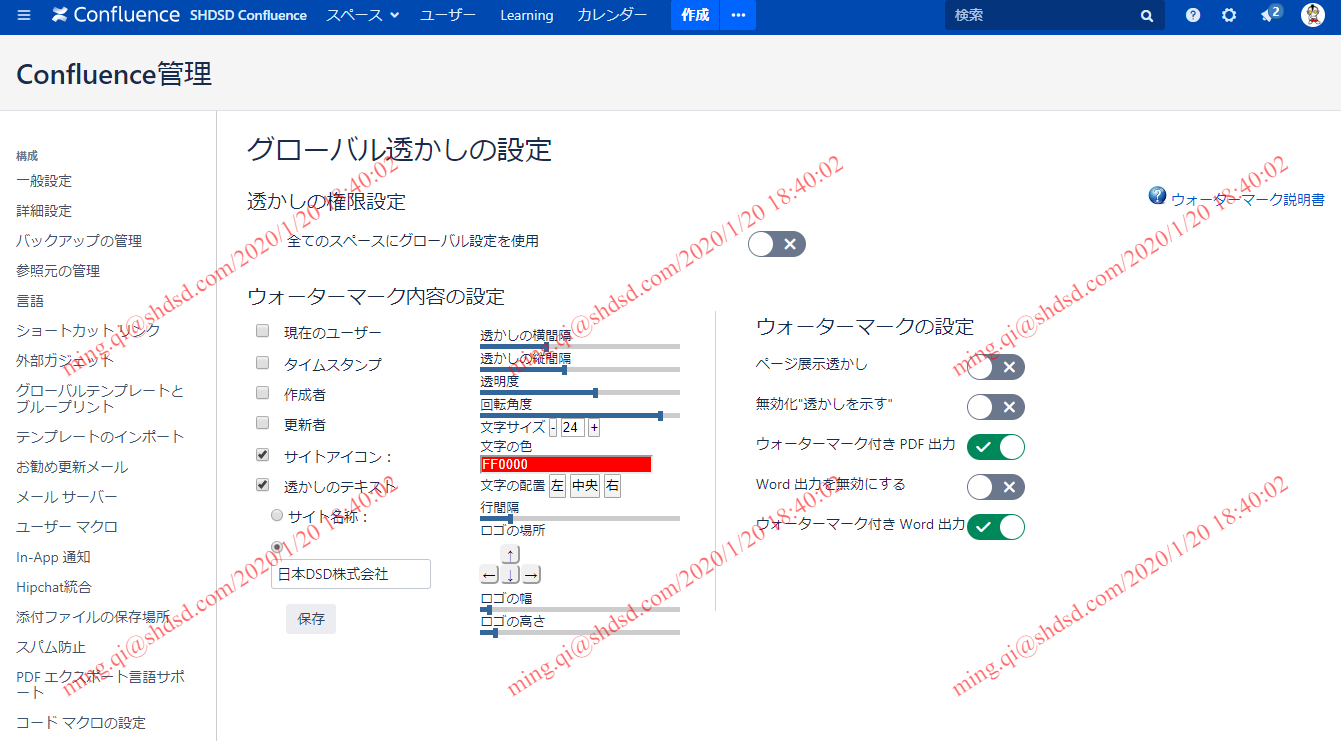Open the user profile avatar menu
This screenshot has width=1341, height=741.
pos(1313,15)
